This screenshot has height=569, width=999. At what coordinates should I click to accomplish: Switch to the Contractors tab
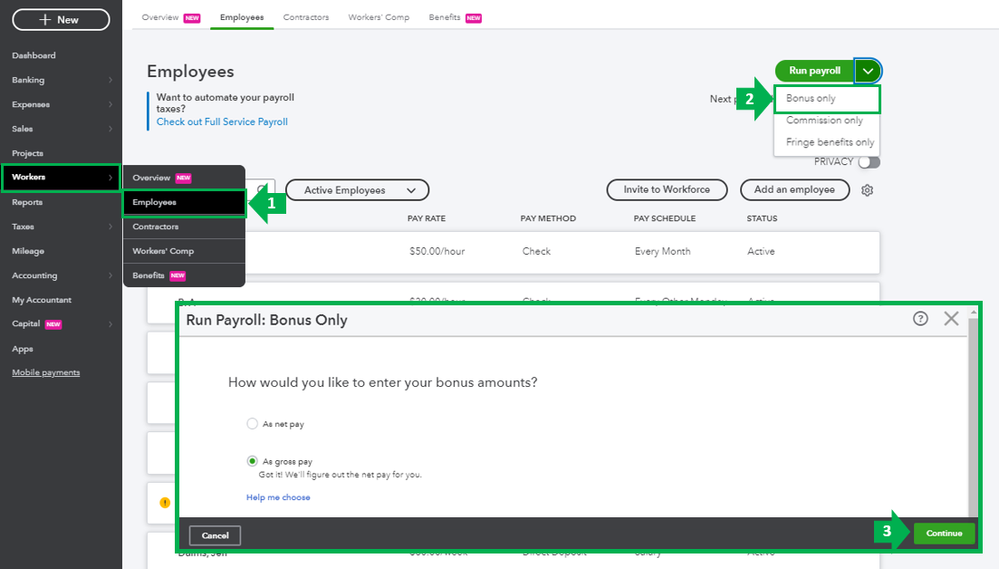(306, 17)
